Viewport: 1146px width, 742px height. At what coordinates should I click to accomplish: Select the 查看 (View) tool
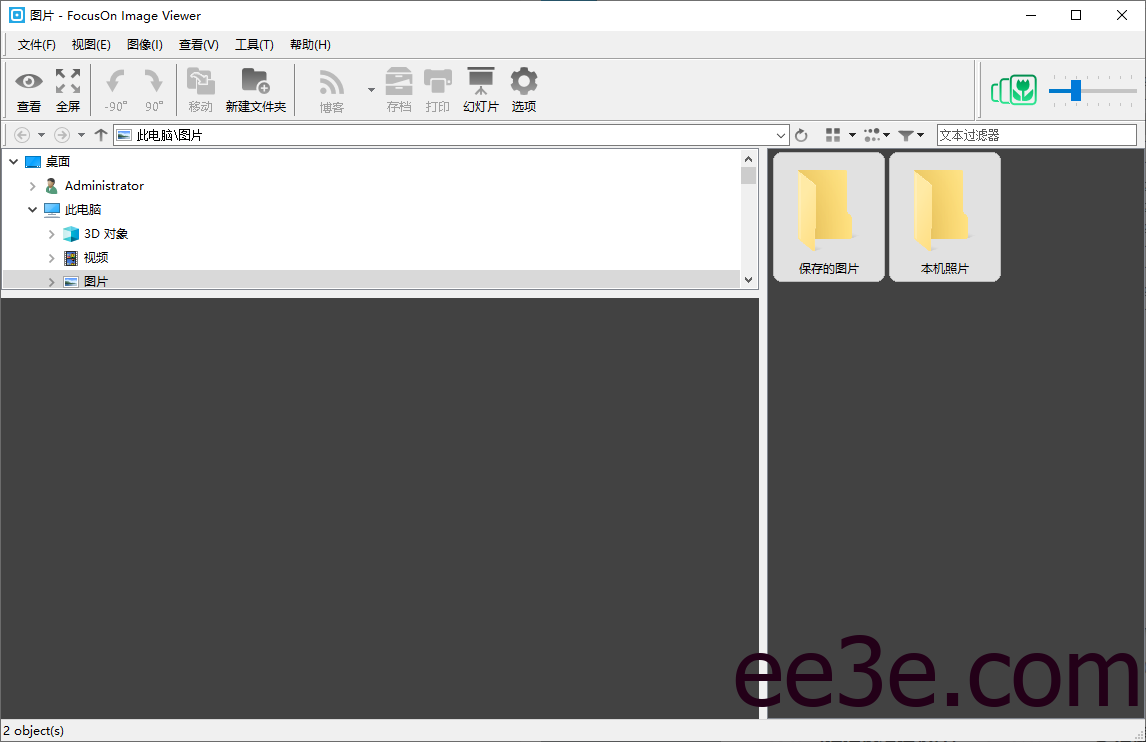click(29, 88)
